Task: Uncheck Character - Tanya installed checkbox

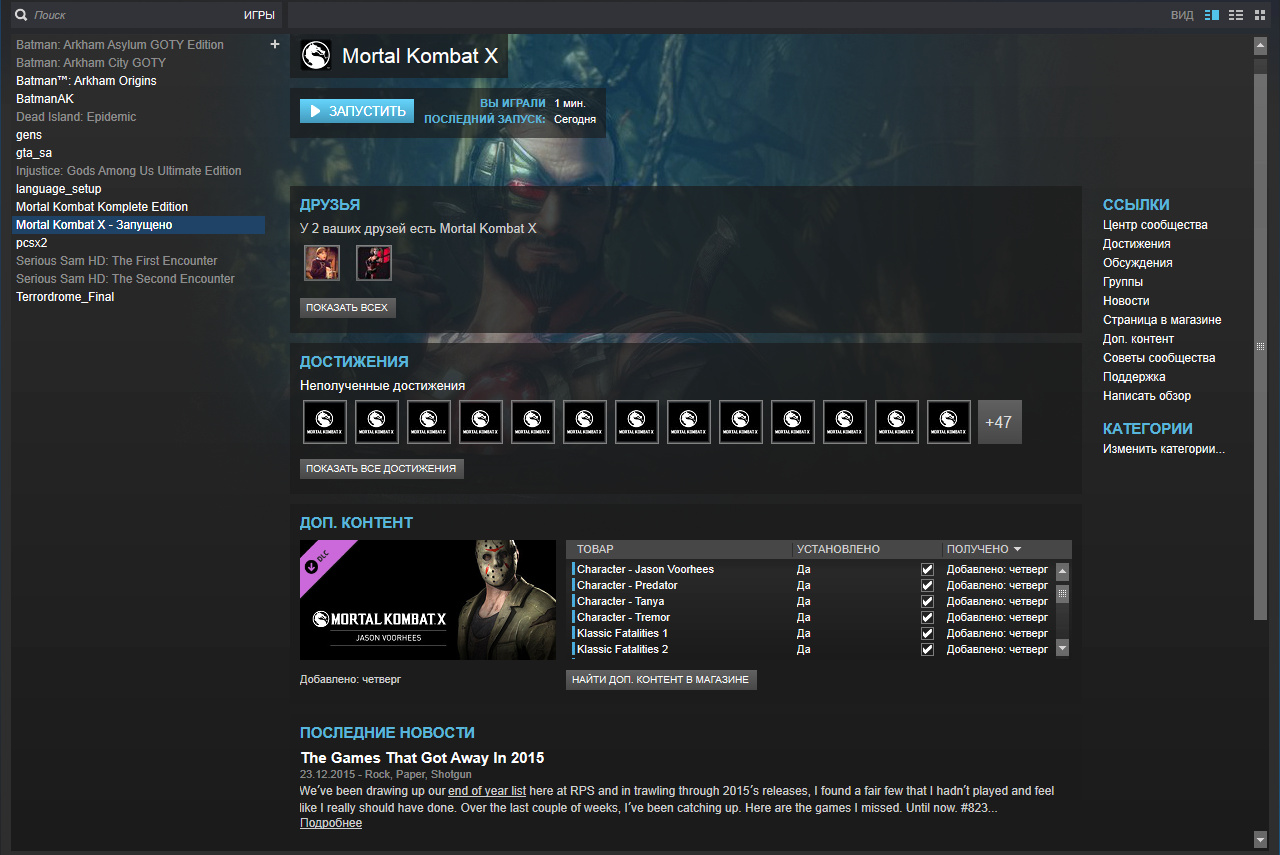Action: (x=927, y=601)
